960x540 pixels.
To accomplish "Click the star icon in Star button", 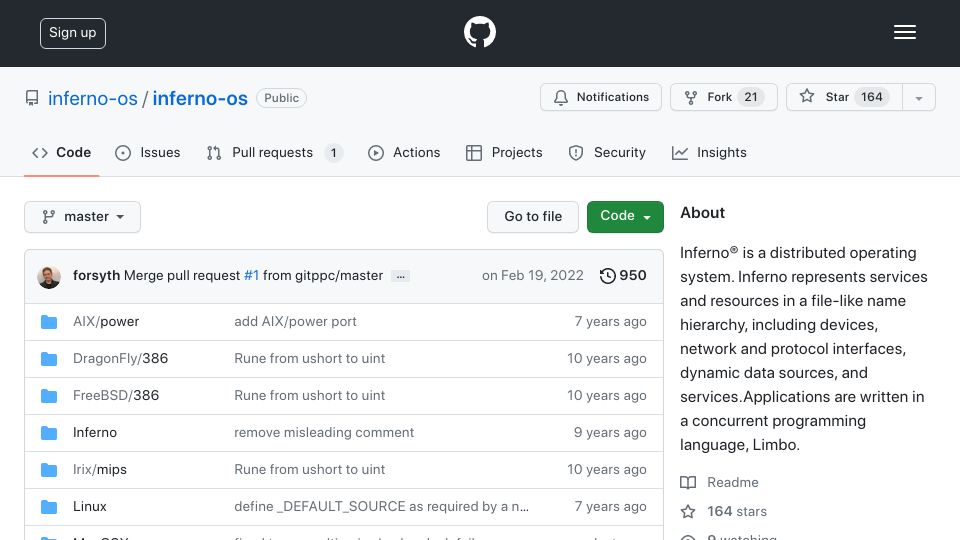I will coord(807,96).
